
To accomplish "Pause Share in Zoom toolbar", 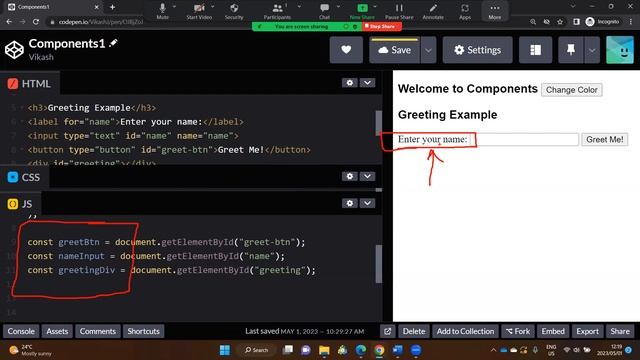I will (399, 11).
